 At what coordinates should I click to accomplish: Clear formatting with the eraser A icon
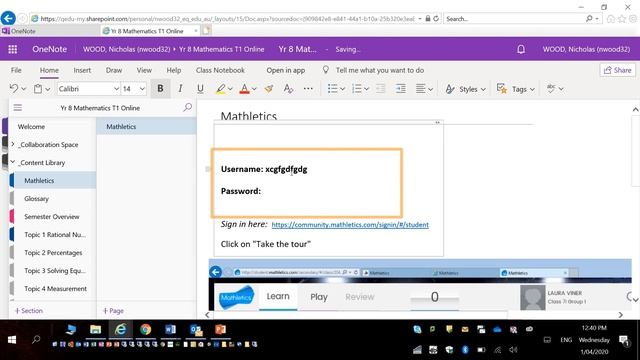(x=288, y=89)
